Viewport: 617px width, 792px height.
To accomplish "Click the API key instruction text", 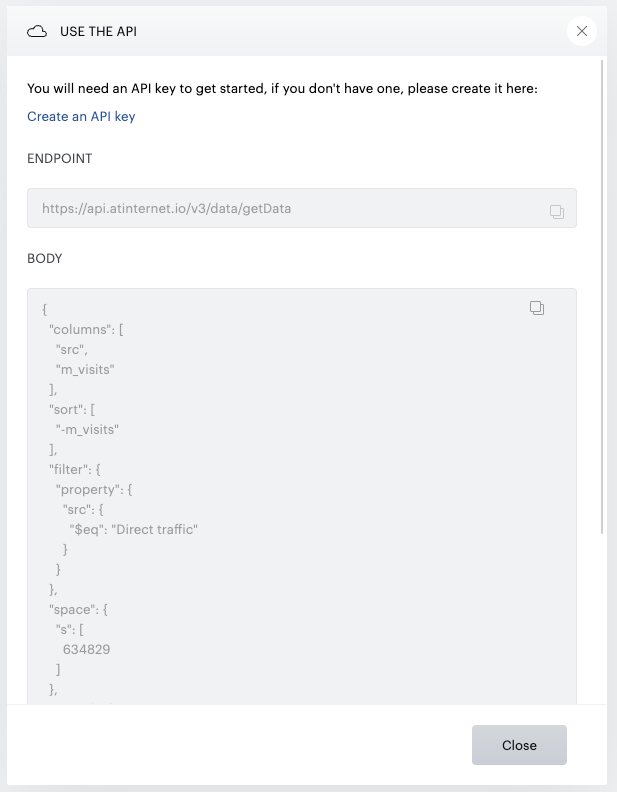I will [x=282, y=89].
